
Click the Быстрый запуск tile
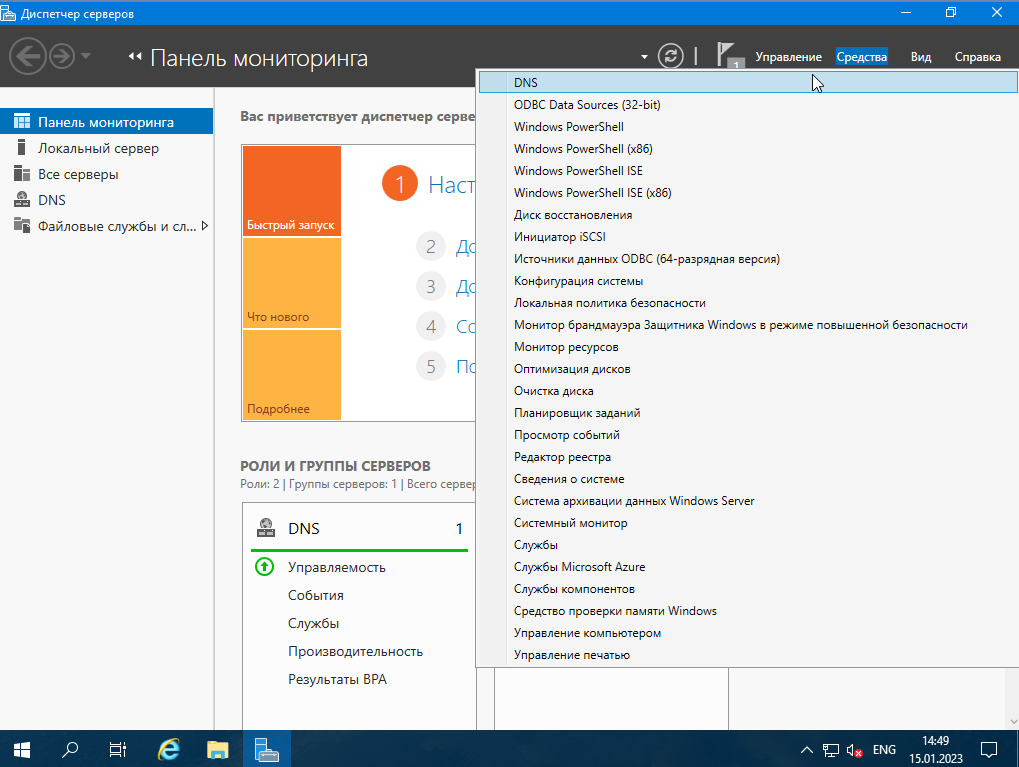(292, 190)
